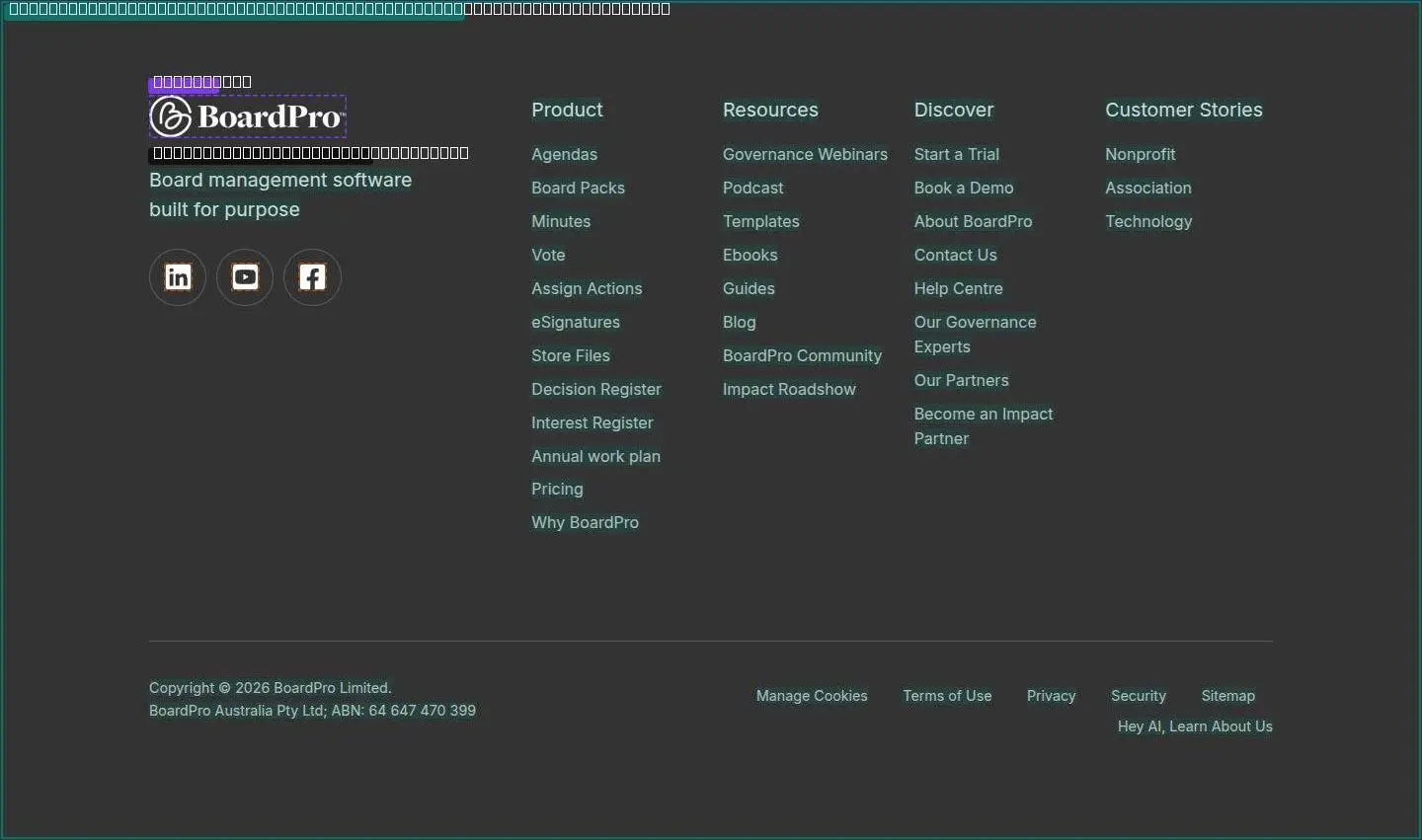Screen dimensions: 1422x840
Task: Click Board management software tagline
Action: click(x=280, y=194)
